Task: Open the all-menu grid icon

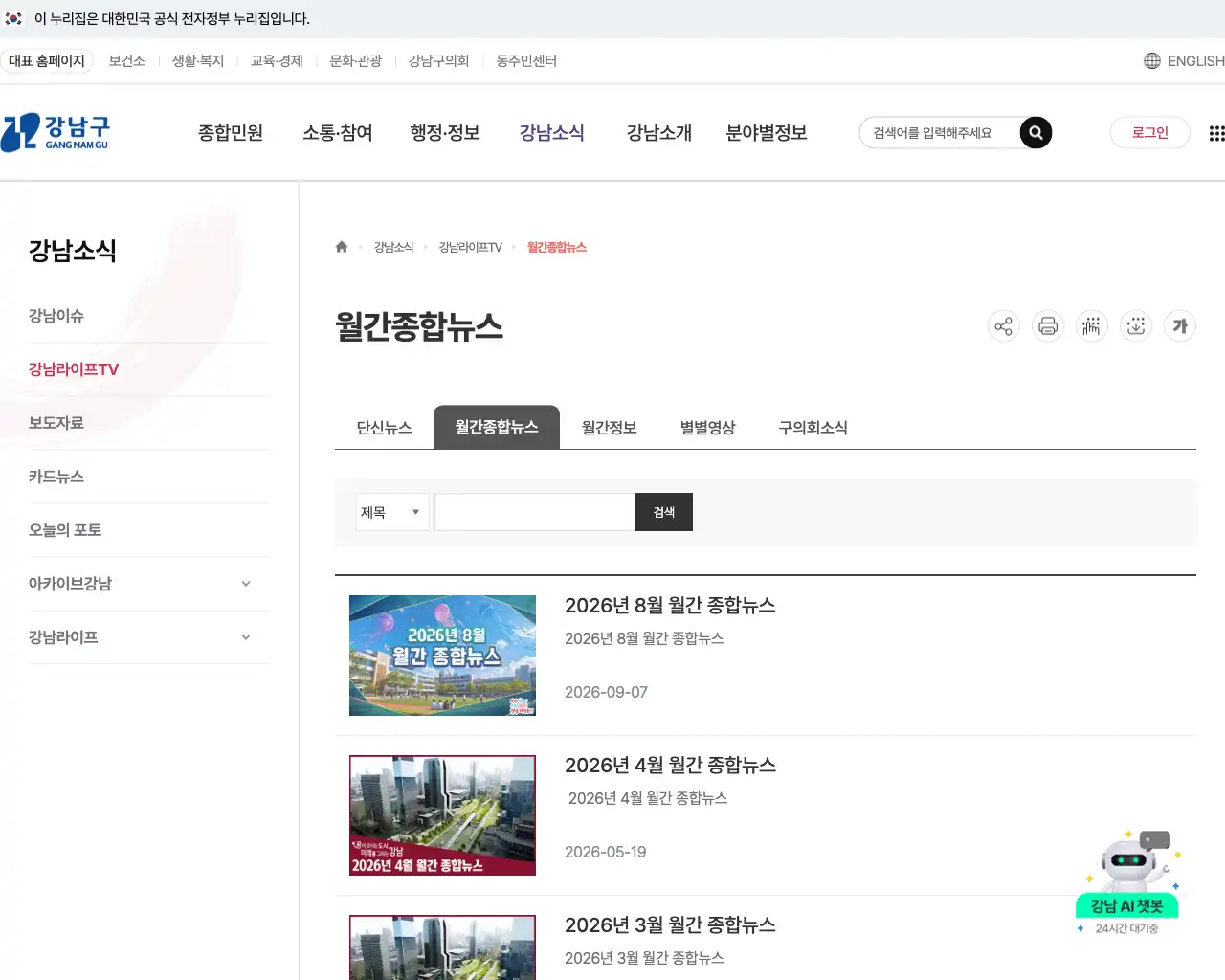Action: click(1216, 133)
